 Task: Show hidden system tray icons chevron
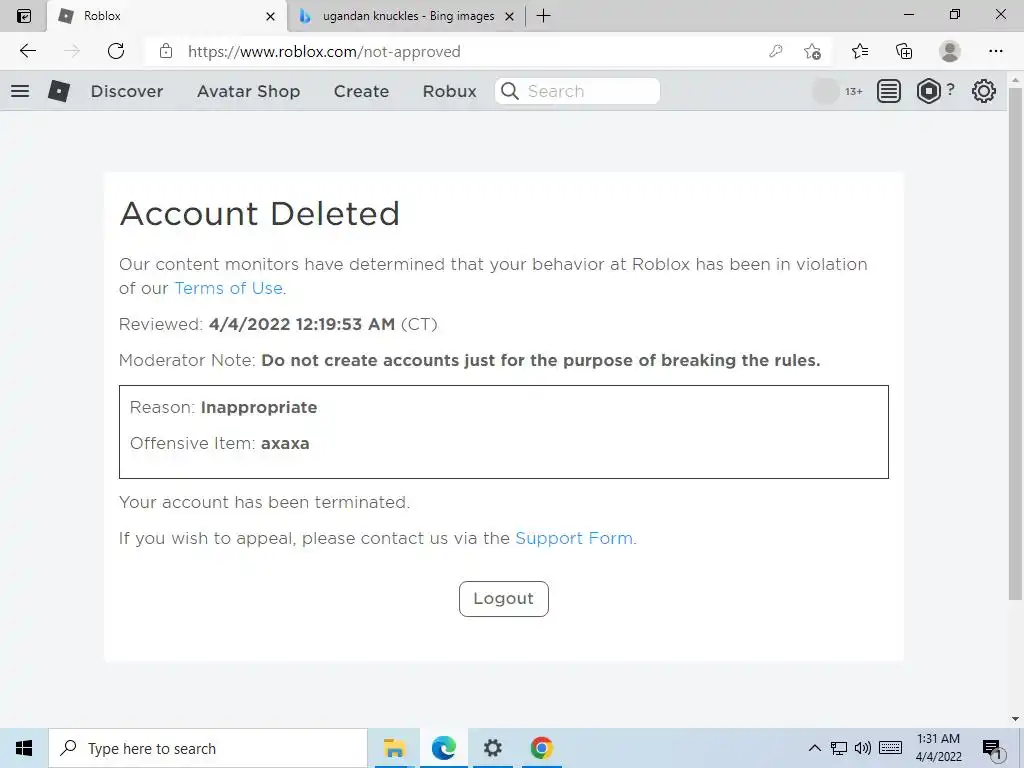tap(814, 748)
